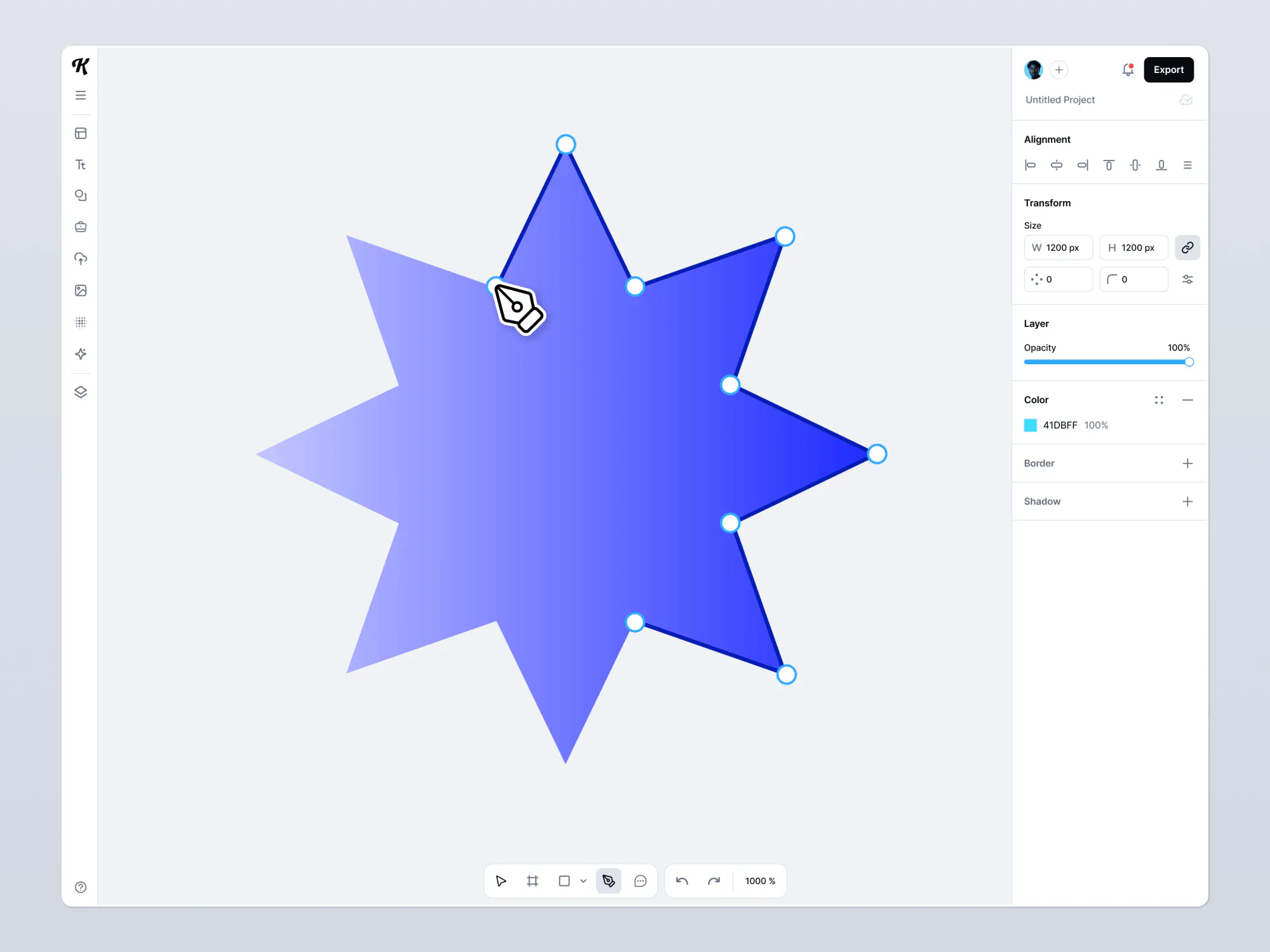Click the notifications bell
The image size is (1270, 952).
(1128, 70)
